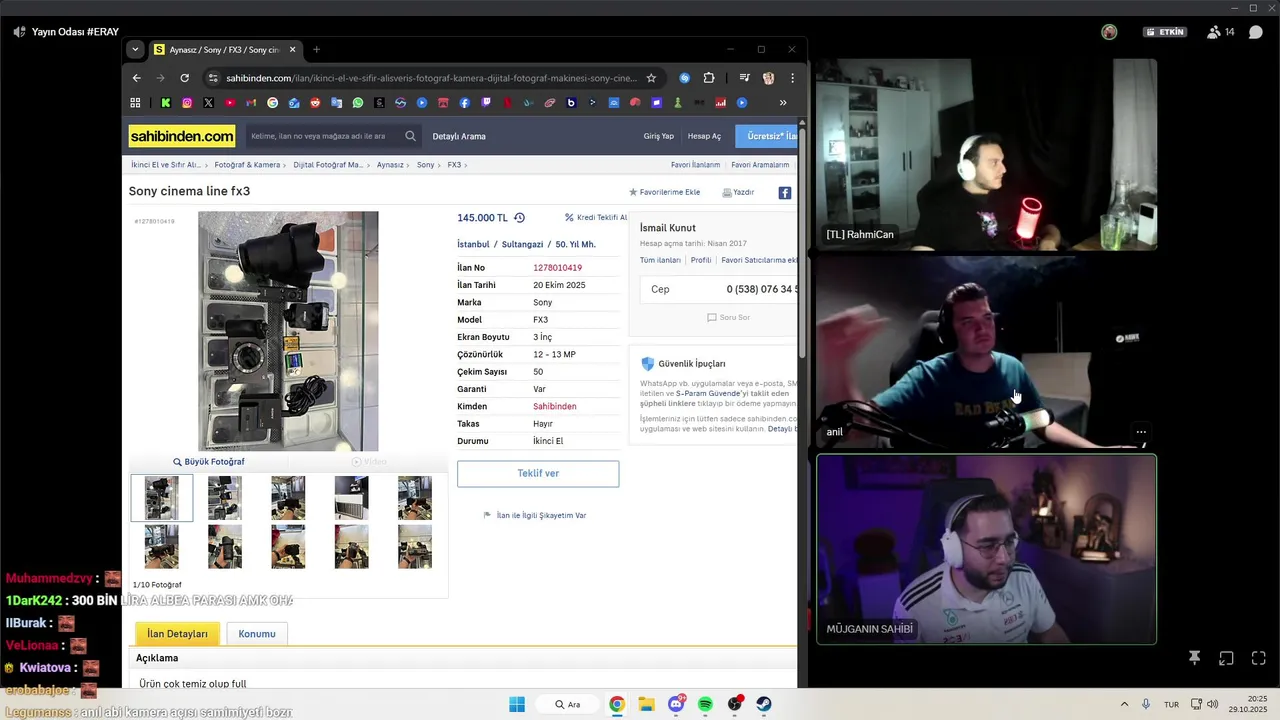Open the Chrome extensions puzzle icon
1280x720 pixels.
(709, 78)
